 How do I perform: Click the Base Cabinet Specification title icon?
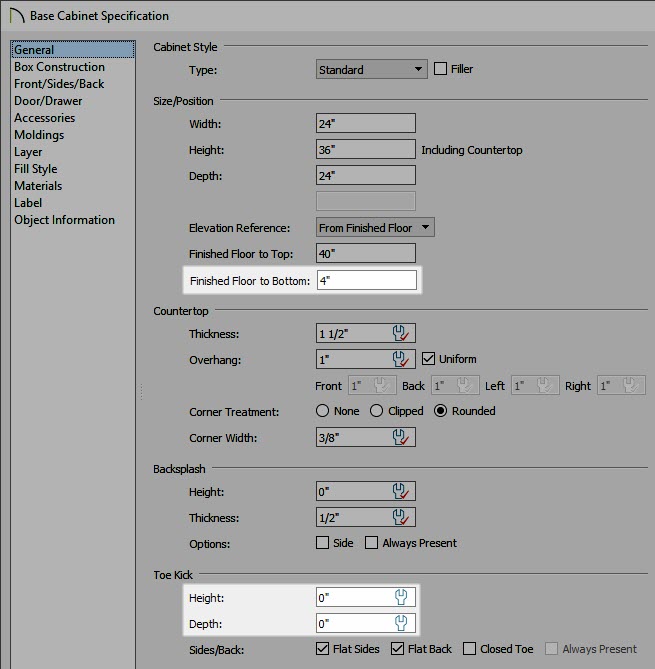coord(17,16)
